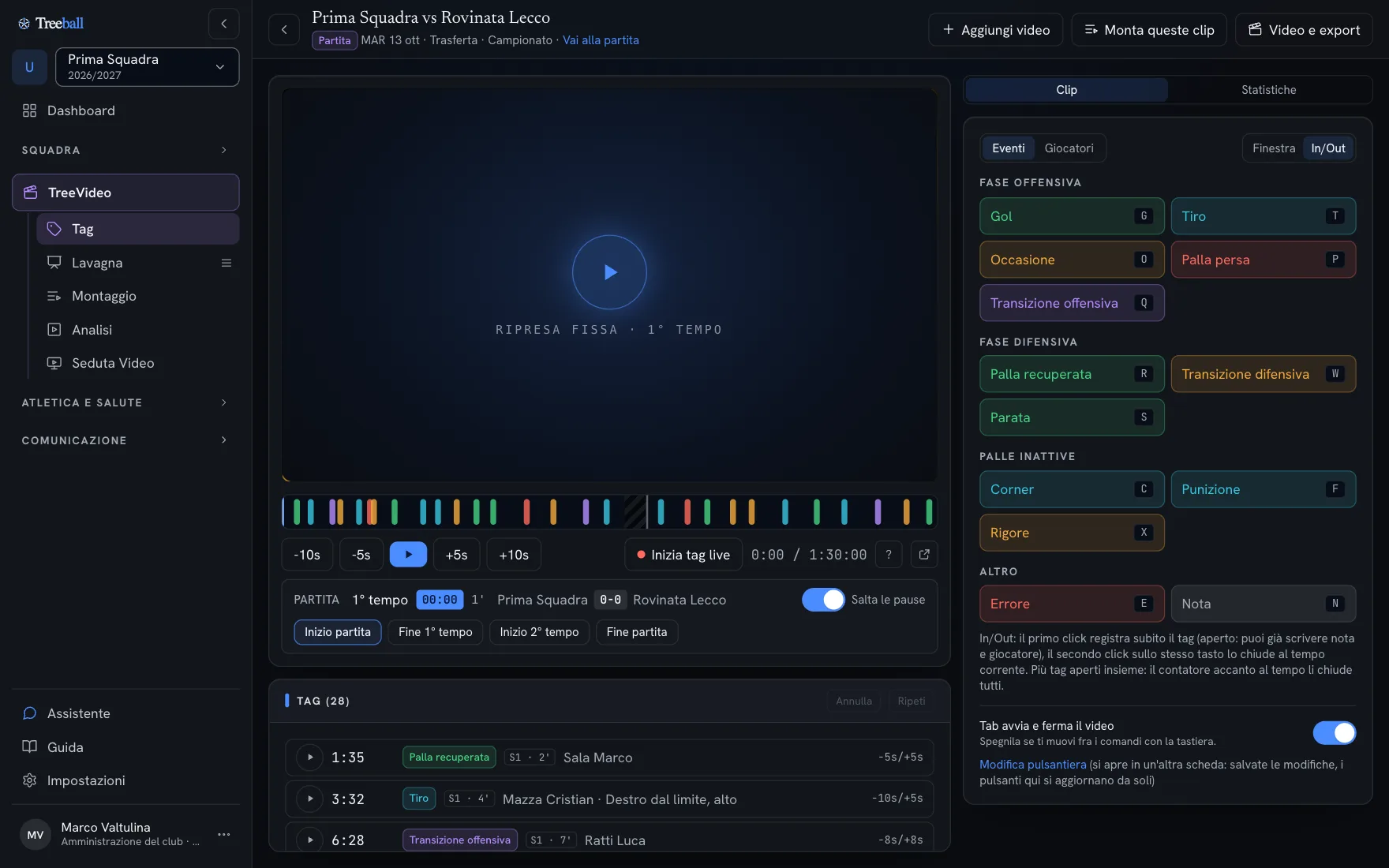Click the blue play button in transport controls
Viewport: 1389px width, 868px height.
408,555
